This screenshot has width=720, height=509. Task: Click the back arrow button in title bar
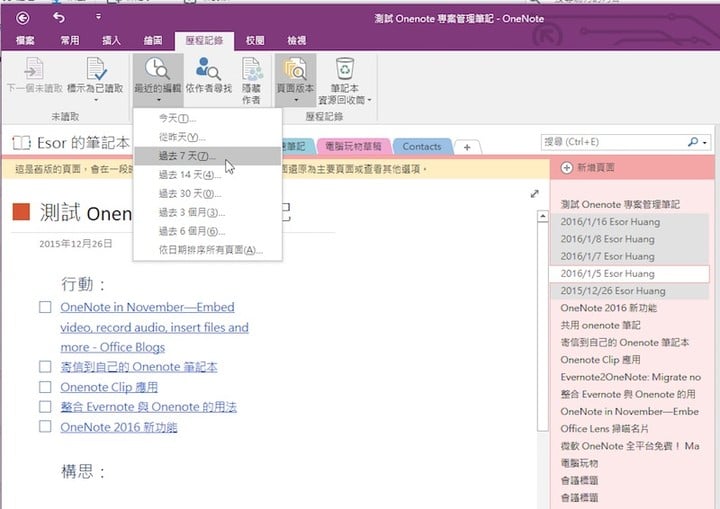coord(23,17)
